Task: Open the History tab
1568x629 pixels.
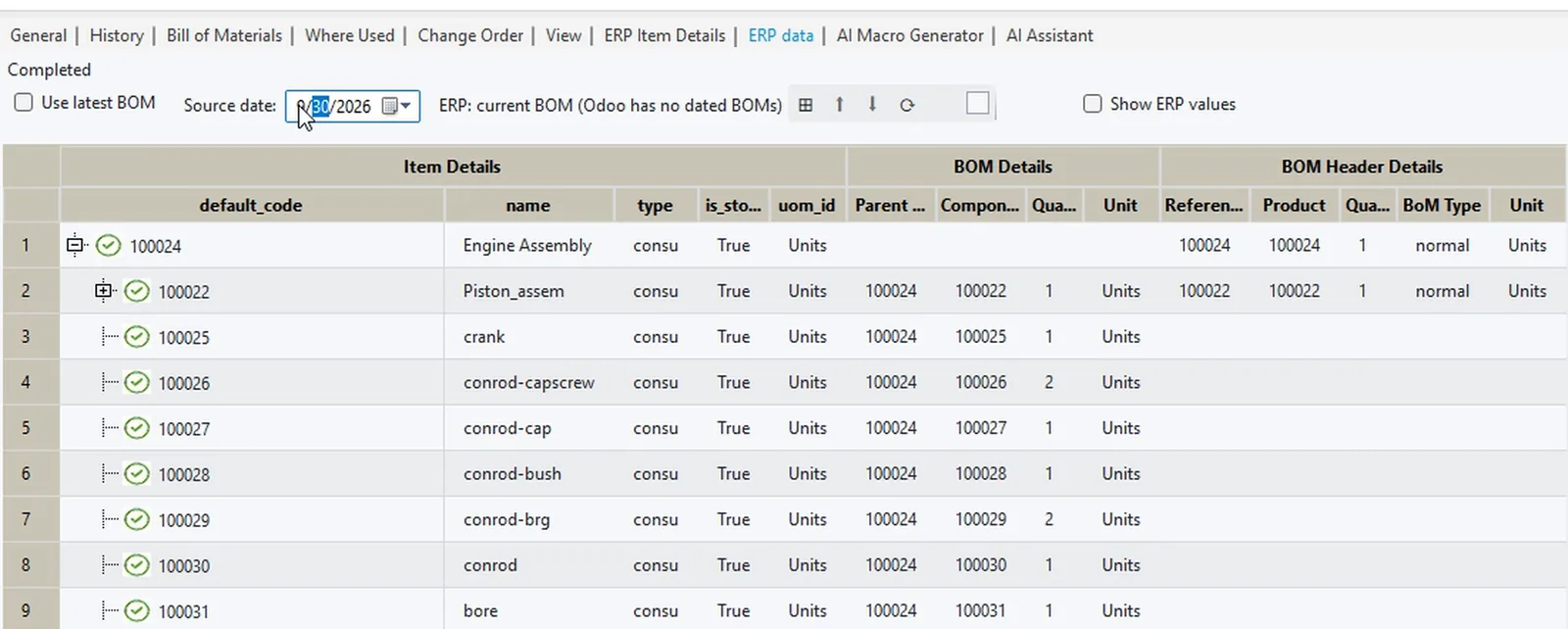Action: (117, 35)
